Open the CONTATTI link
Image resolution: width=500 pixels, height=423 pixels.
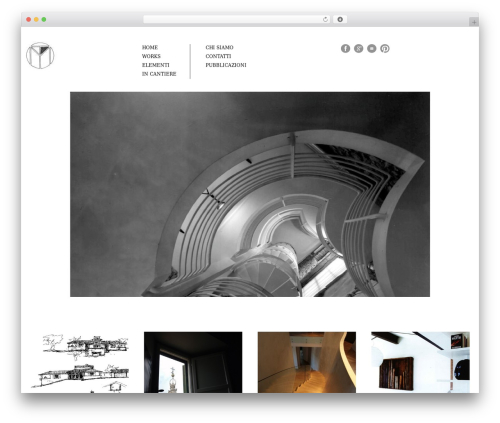pyautogui.click(x=218, y=56)
